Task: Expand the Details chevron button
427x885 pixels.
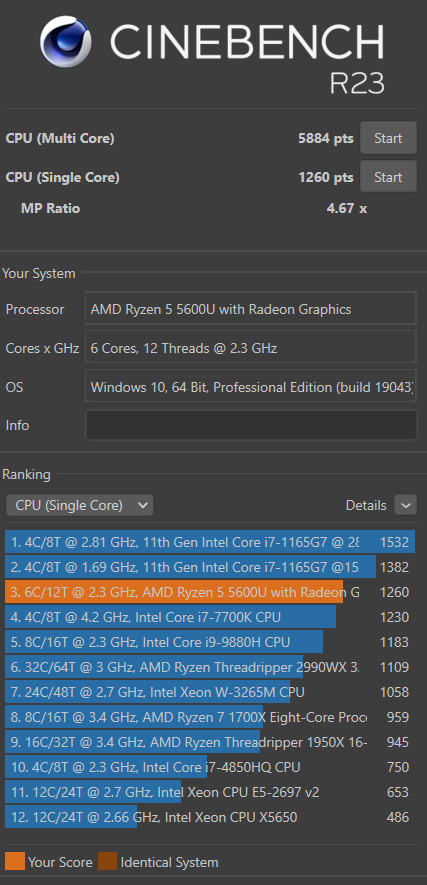Action: click(406, 505)
